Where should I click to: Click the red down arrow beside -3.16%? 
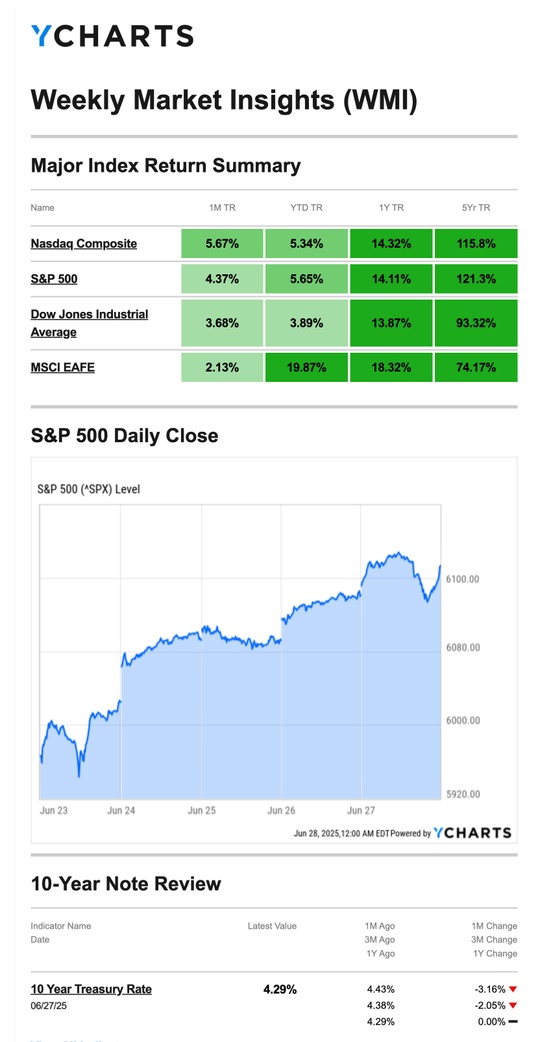click(513, 990)
